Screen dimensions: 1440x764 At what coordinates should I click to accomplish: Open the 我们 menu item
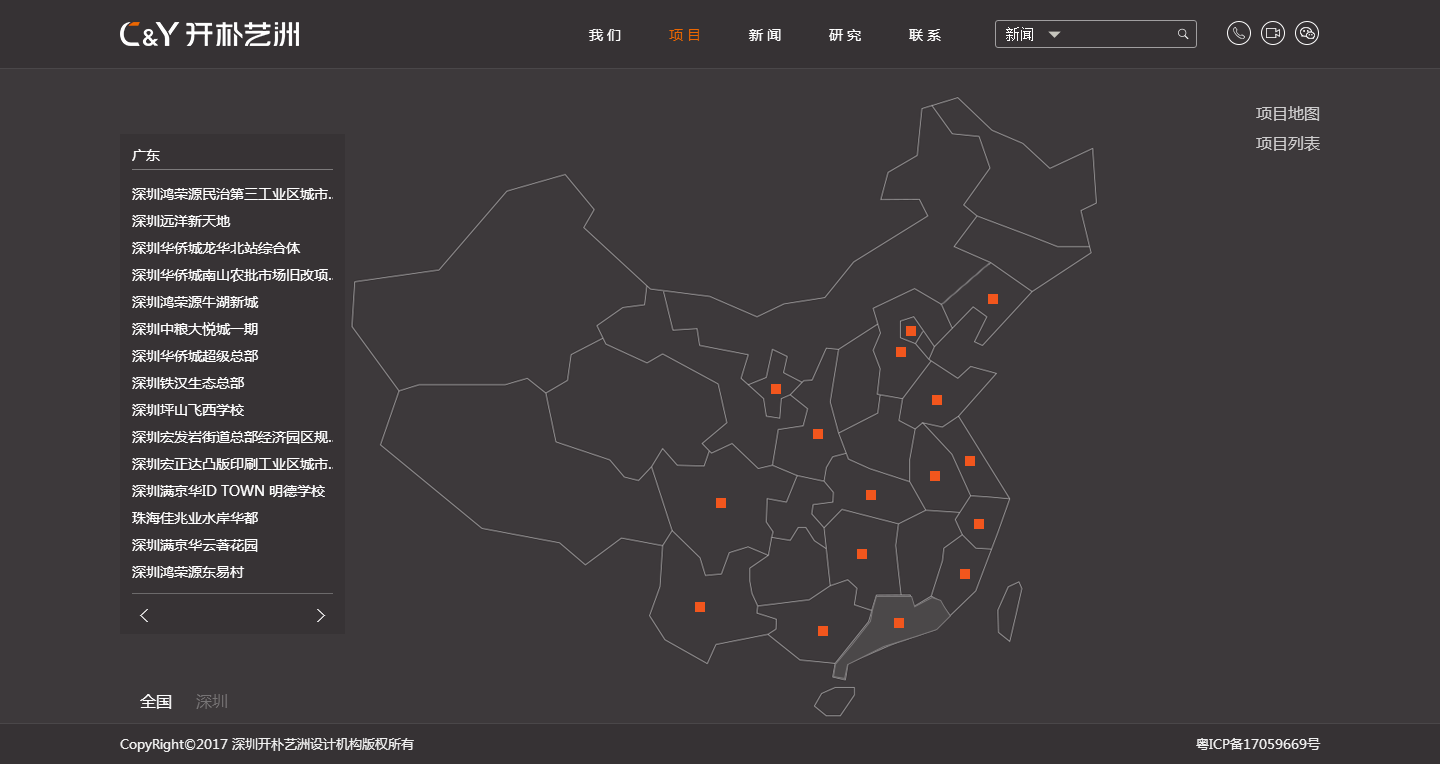(x=605, y=35)
